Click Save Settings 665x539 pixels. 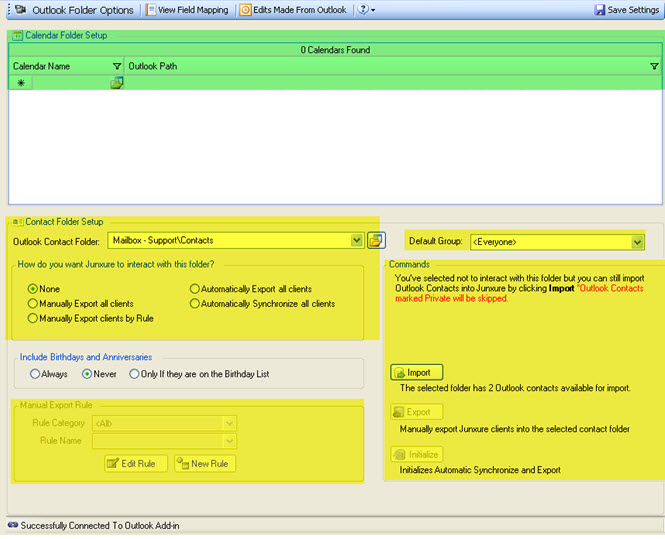coord(626,10)
